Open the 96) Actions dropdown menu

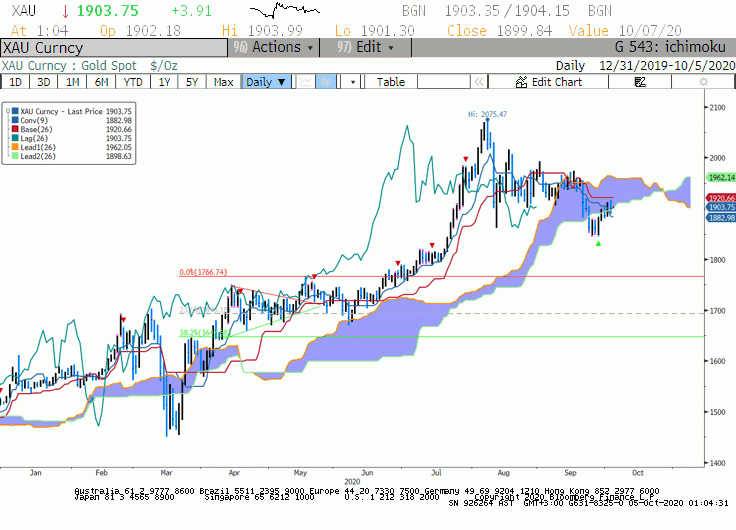tap(274, 47)
